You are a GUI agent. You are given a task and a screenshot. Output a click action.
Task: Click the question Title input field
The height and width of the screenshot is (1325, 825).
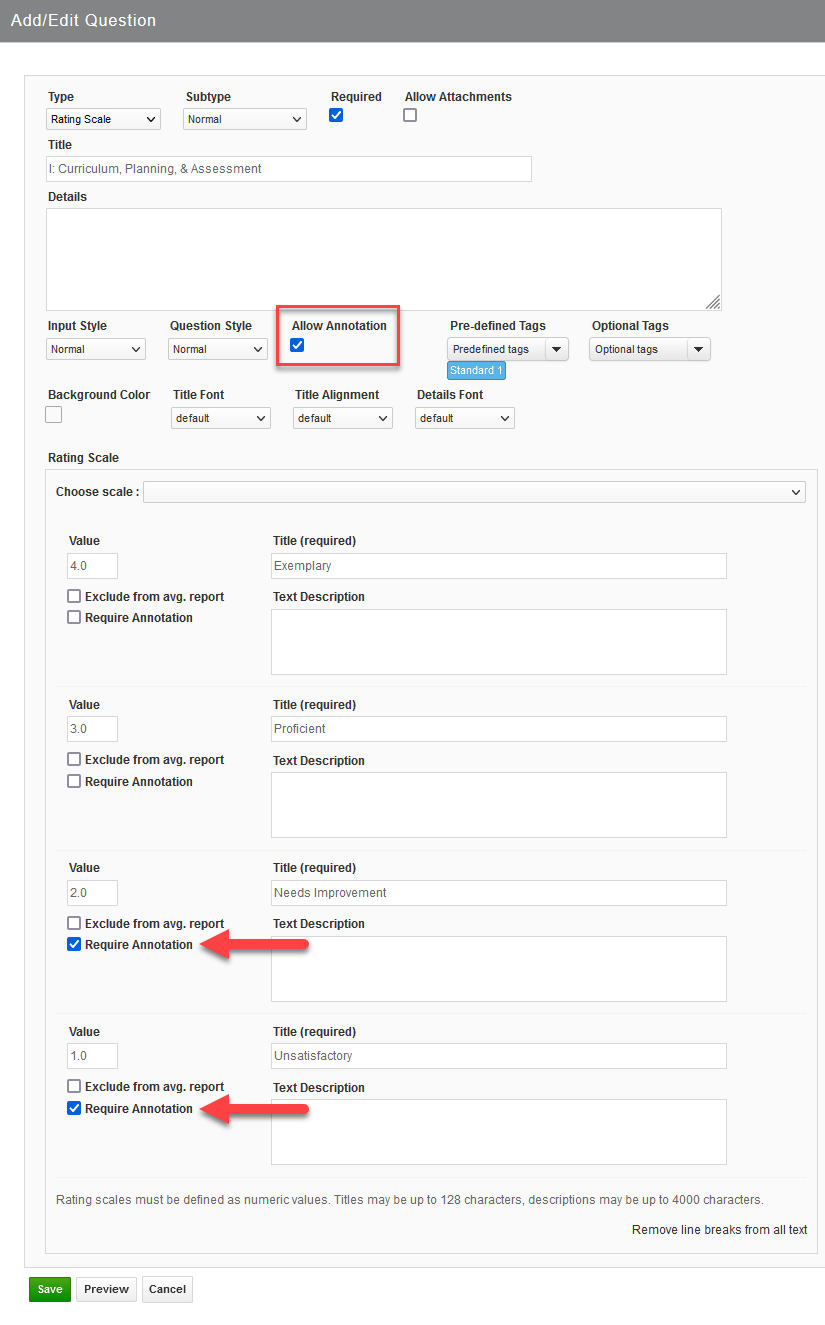(x=289, y=169)
